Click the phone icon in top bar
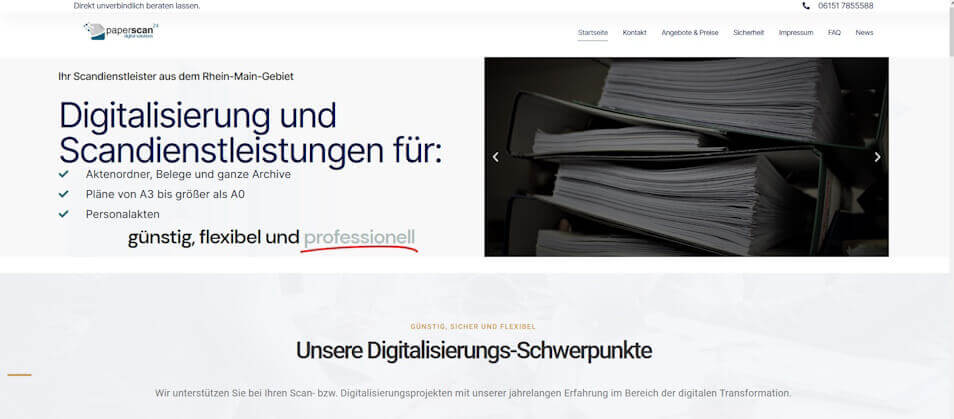 tap(806, 5)
